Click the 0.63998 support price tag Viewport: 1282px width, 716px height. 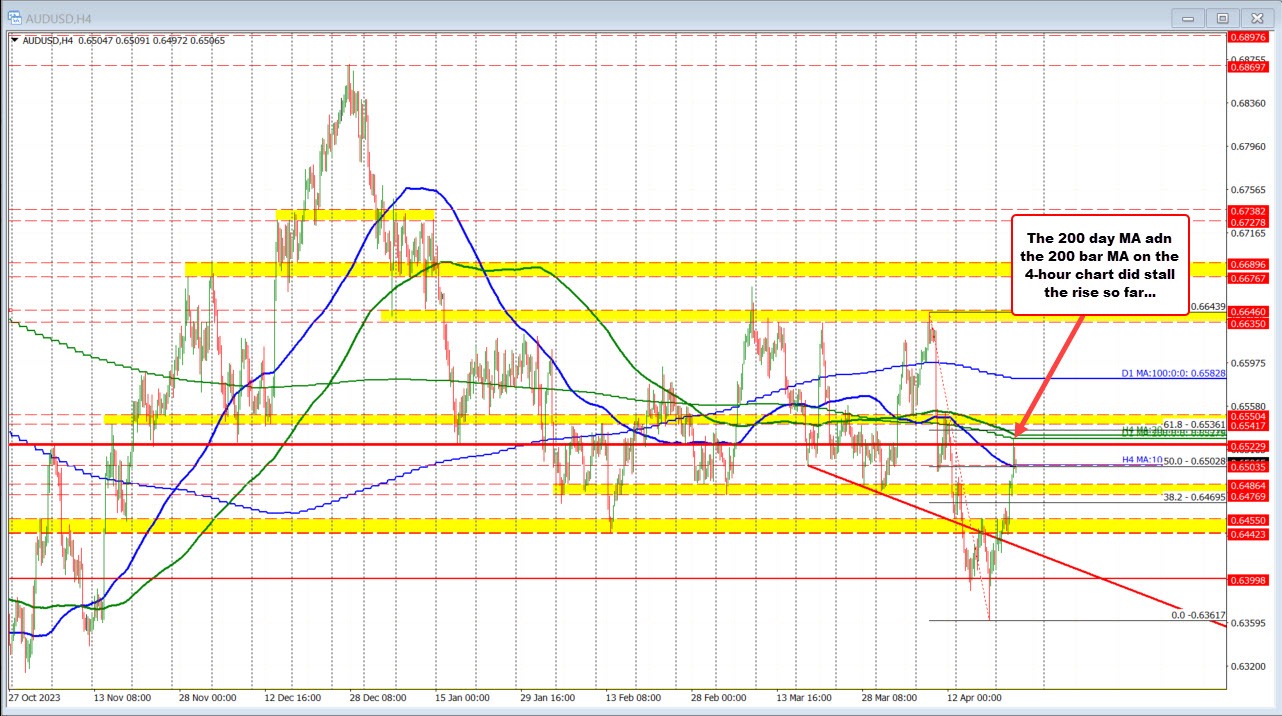pyautogui.click(x=1246, y=579)
